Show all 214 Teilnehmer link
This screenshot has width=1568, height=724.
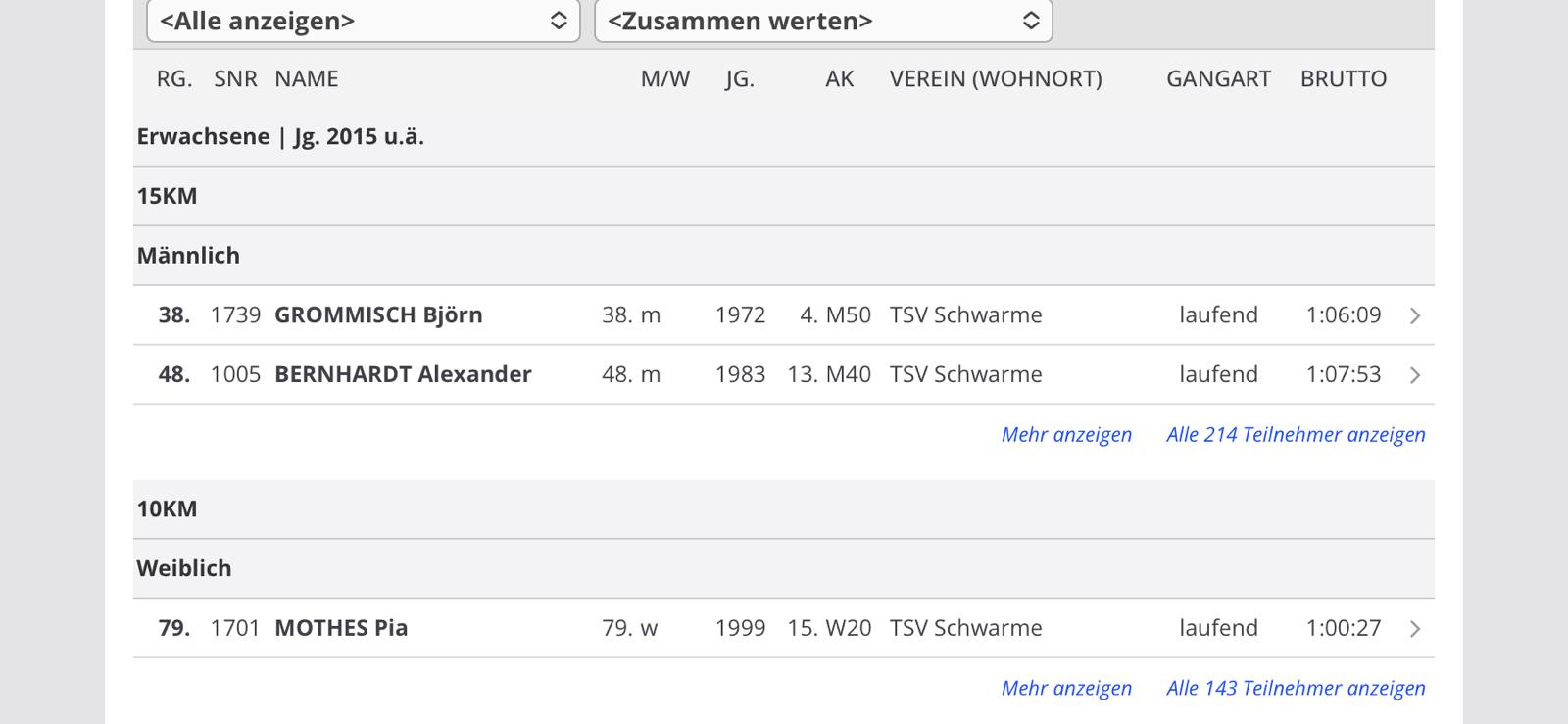pyautogui.click(x=1296, y=435)
